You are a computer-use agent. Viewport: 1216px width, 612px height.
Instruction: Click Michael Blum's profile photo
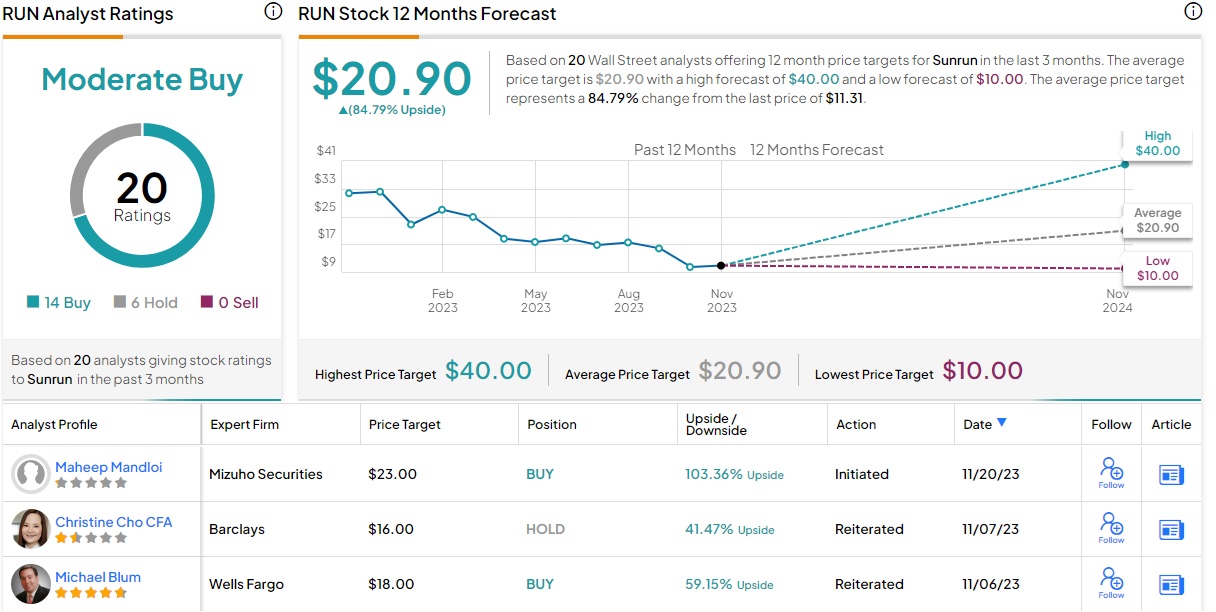(31, 584)
